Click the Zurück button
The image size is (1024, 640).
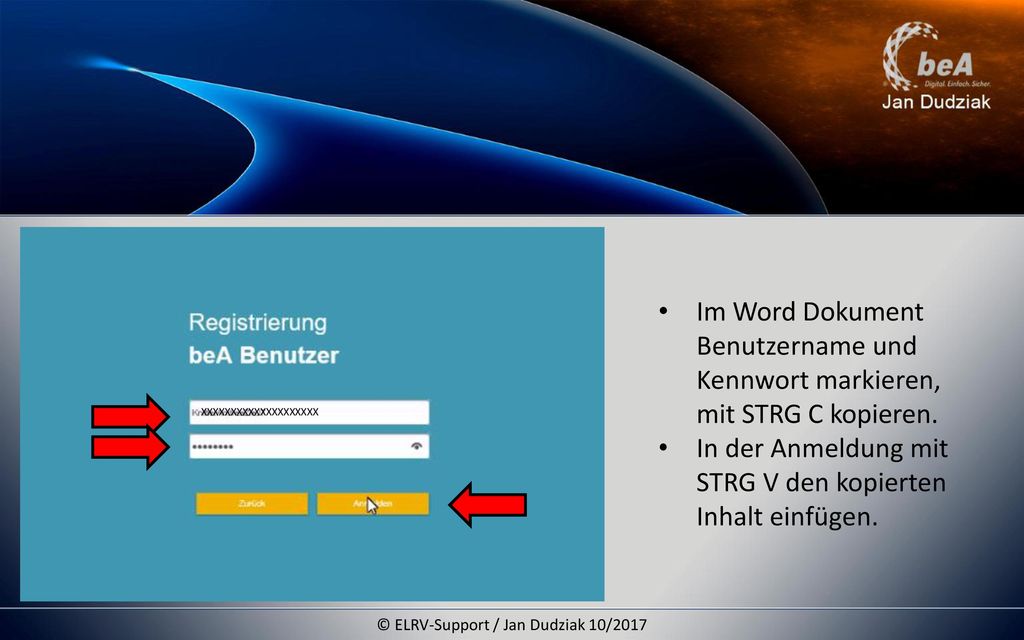coord(252,504)
